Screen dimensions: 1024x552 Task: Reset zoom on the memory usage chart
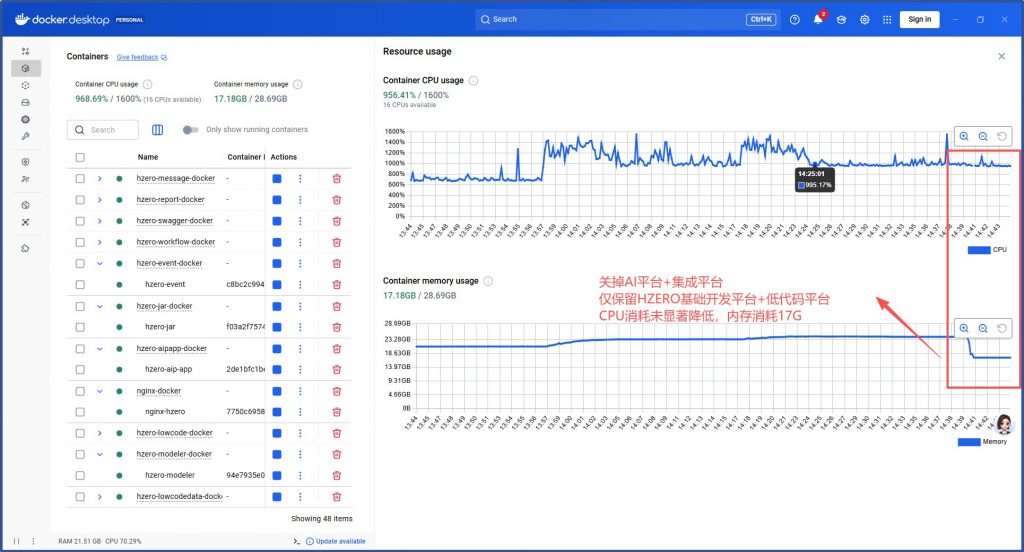point(1002,328)
